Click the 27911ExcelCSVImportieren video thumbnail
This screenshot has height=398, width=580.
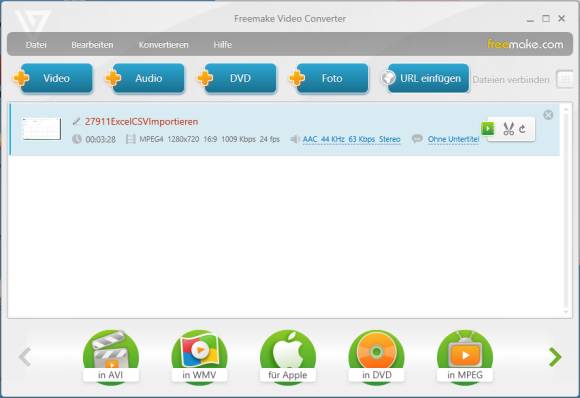[x=42, y=129]
